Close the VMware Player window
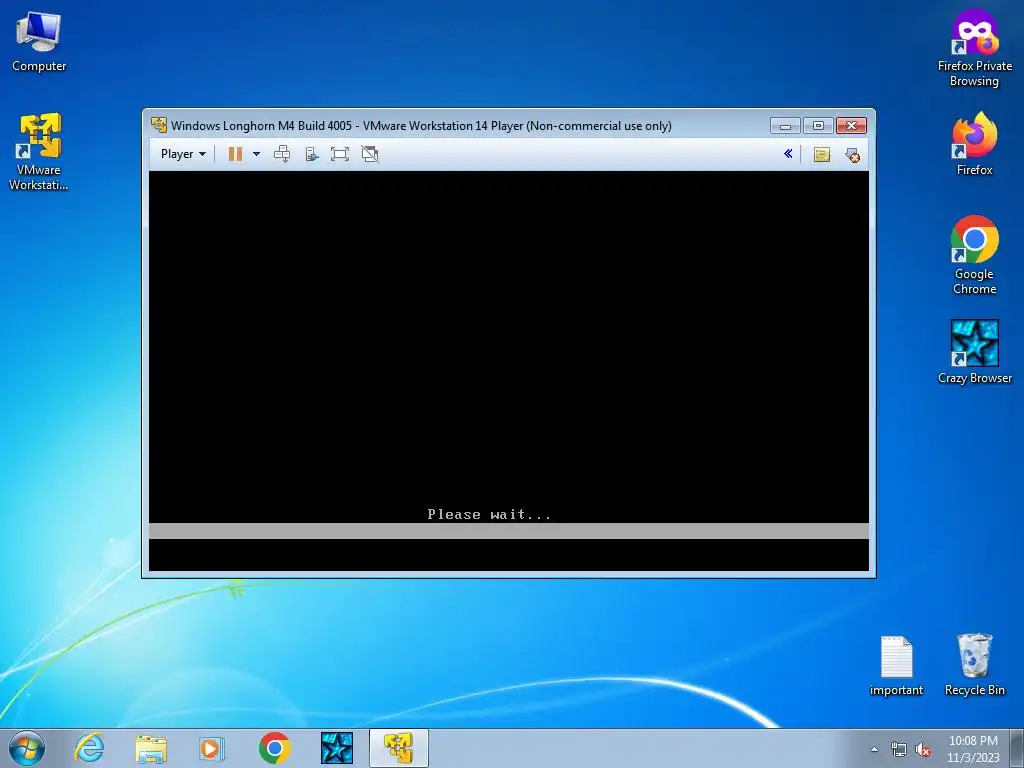1024x768 pixels. (852, 125)
